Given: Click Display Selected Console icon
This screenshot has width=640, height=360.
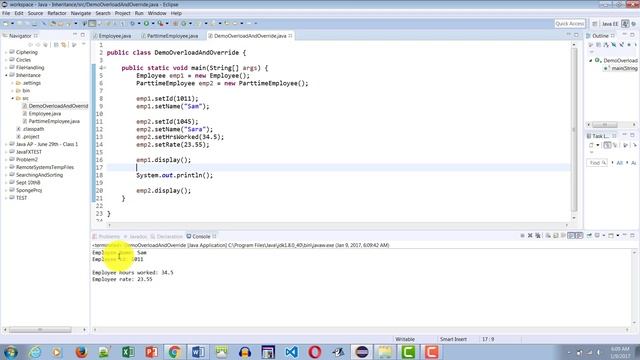Looking at the screenshot, I should point(597,236).
